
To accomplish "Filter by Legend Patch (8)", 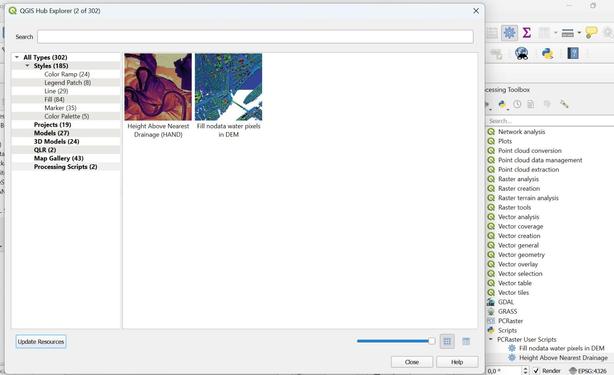I will coord(67,83).
